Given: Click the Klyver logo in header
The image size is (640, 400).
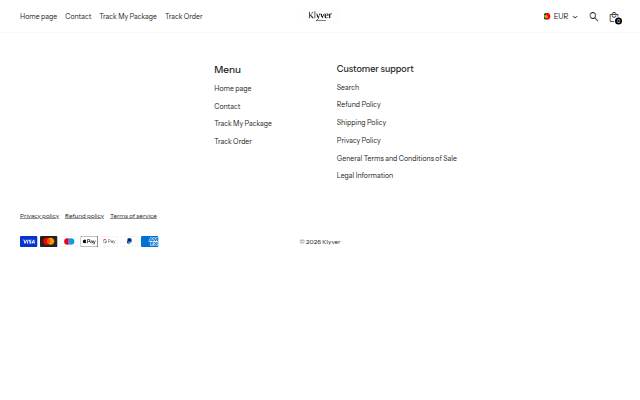Looking at the screenshot, I should click(320, 16).
